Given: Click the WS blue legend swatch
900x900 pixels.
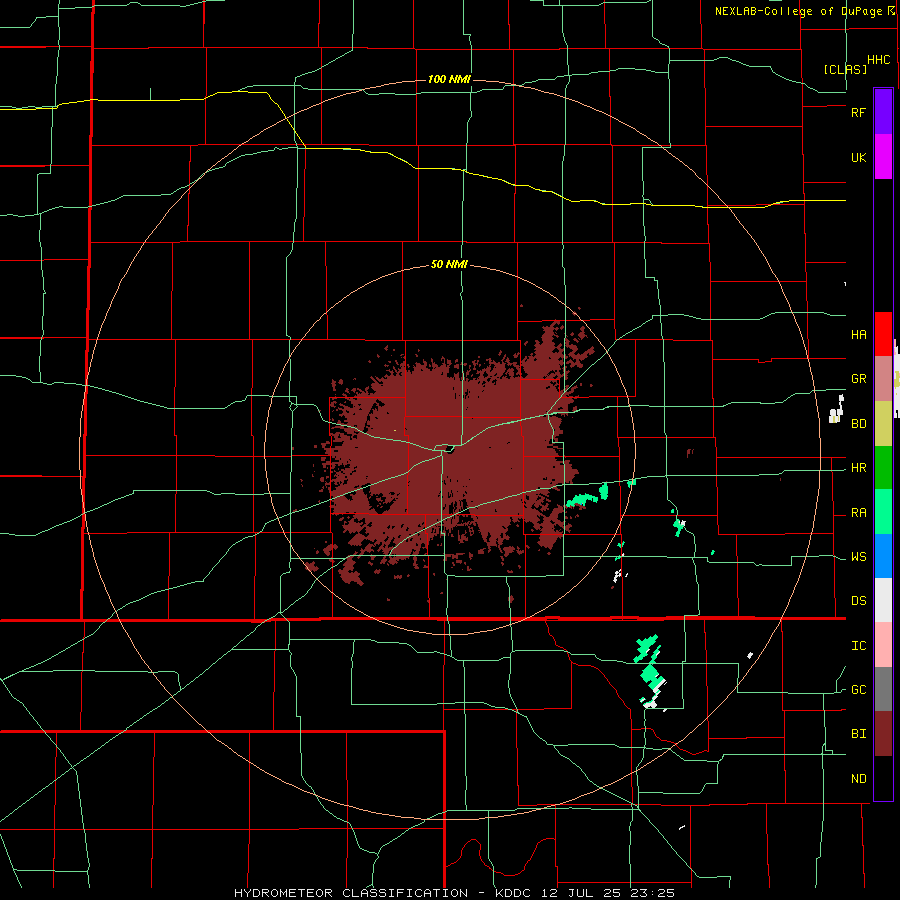Looking at the screenshot, I should (883, 556).
